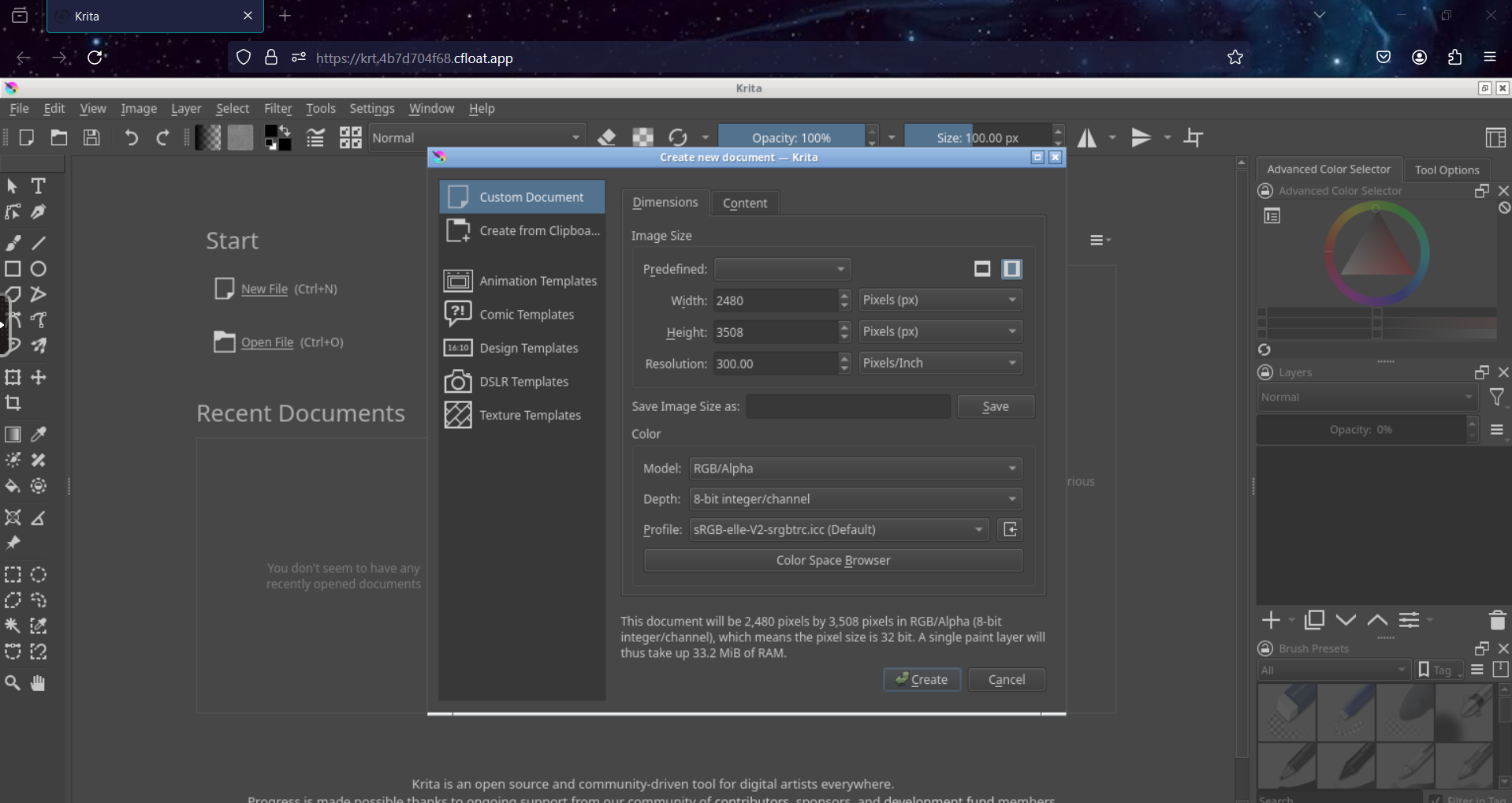The height and width of the screenshot is (803, 1512).
Task: Click the Save document toolbar icon
Action: click(91, 137)
